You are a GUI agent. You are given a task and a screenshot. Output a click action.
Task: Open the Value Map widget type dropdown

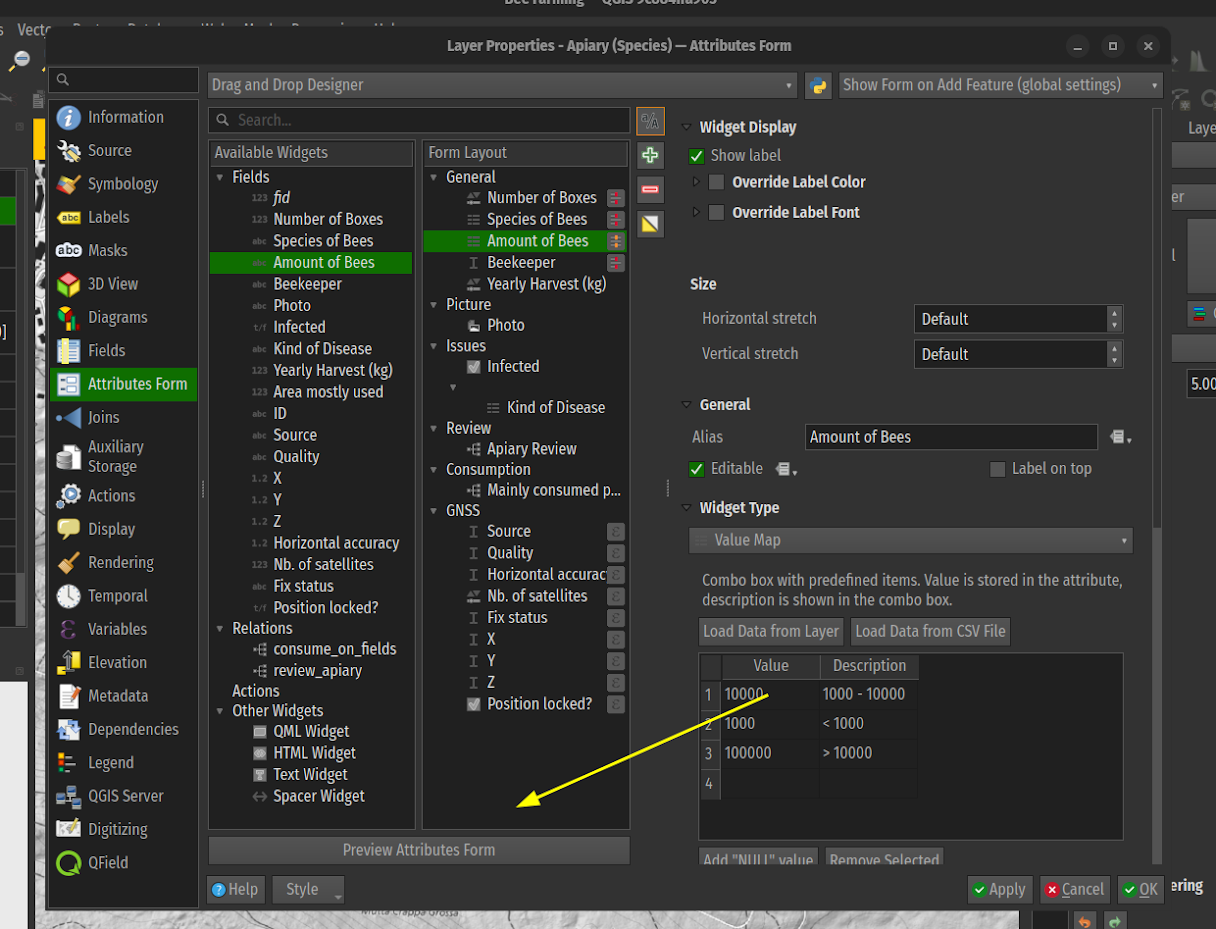pos(910,540)
